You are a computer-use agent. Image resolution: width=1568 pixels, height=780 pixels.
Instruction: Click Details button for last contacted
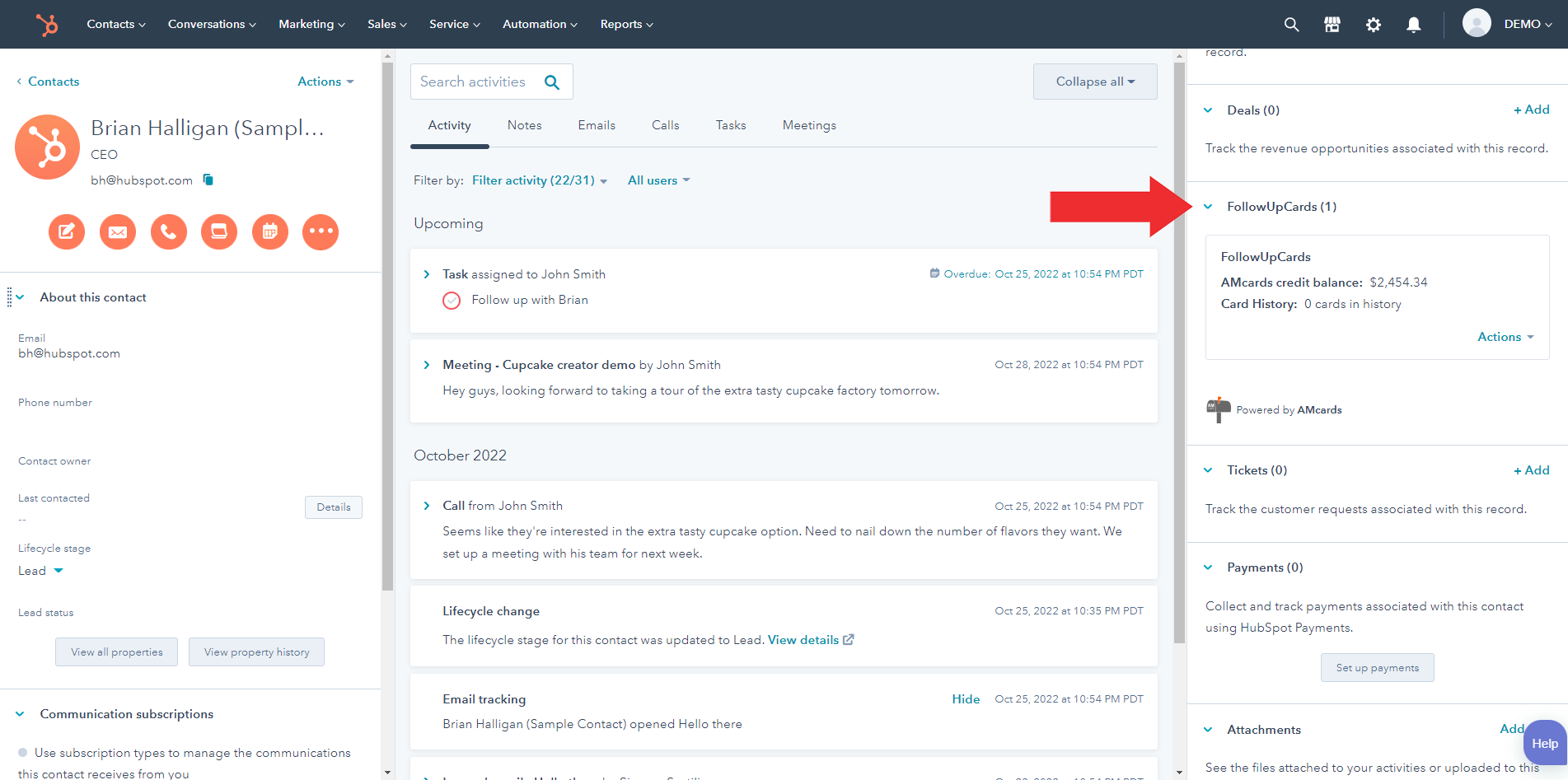334,507
